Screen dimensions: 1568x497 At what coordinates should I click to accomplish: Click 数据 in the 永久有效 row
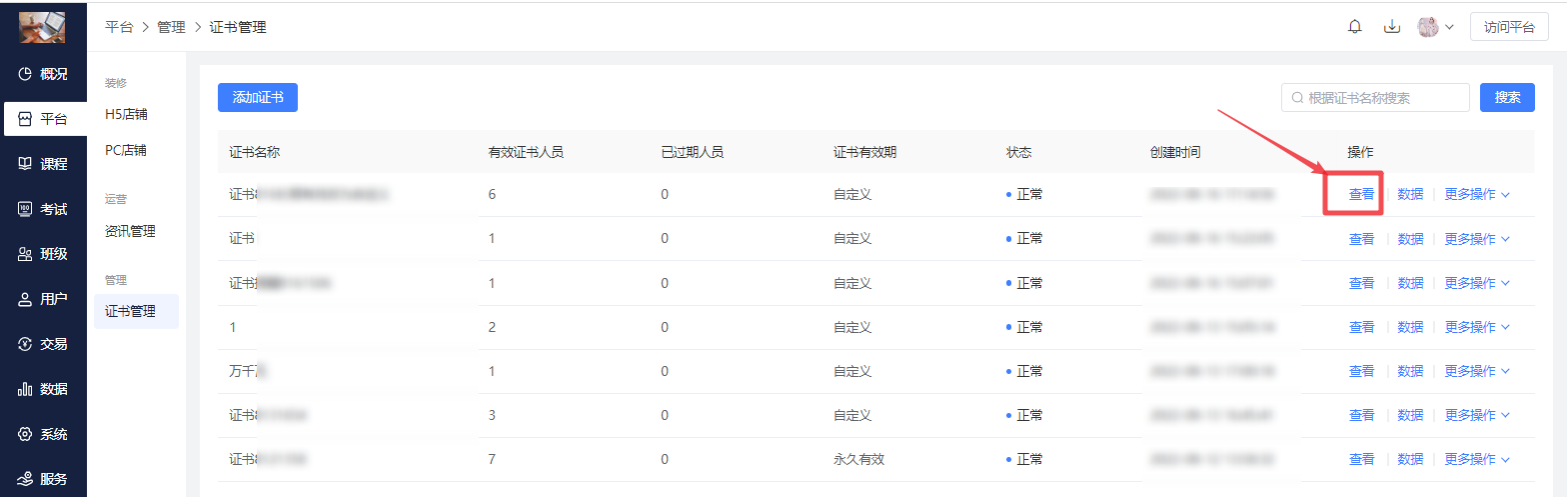tap(1410, 459)
